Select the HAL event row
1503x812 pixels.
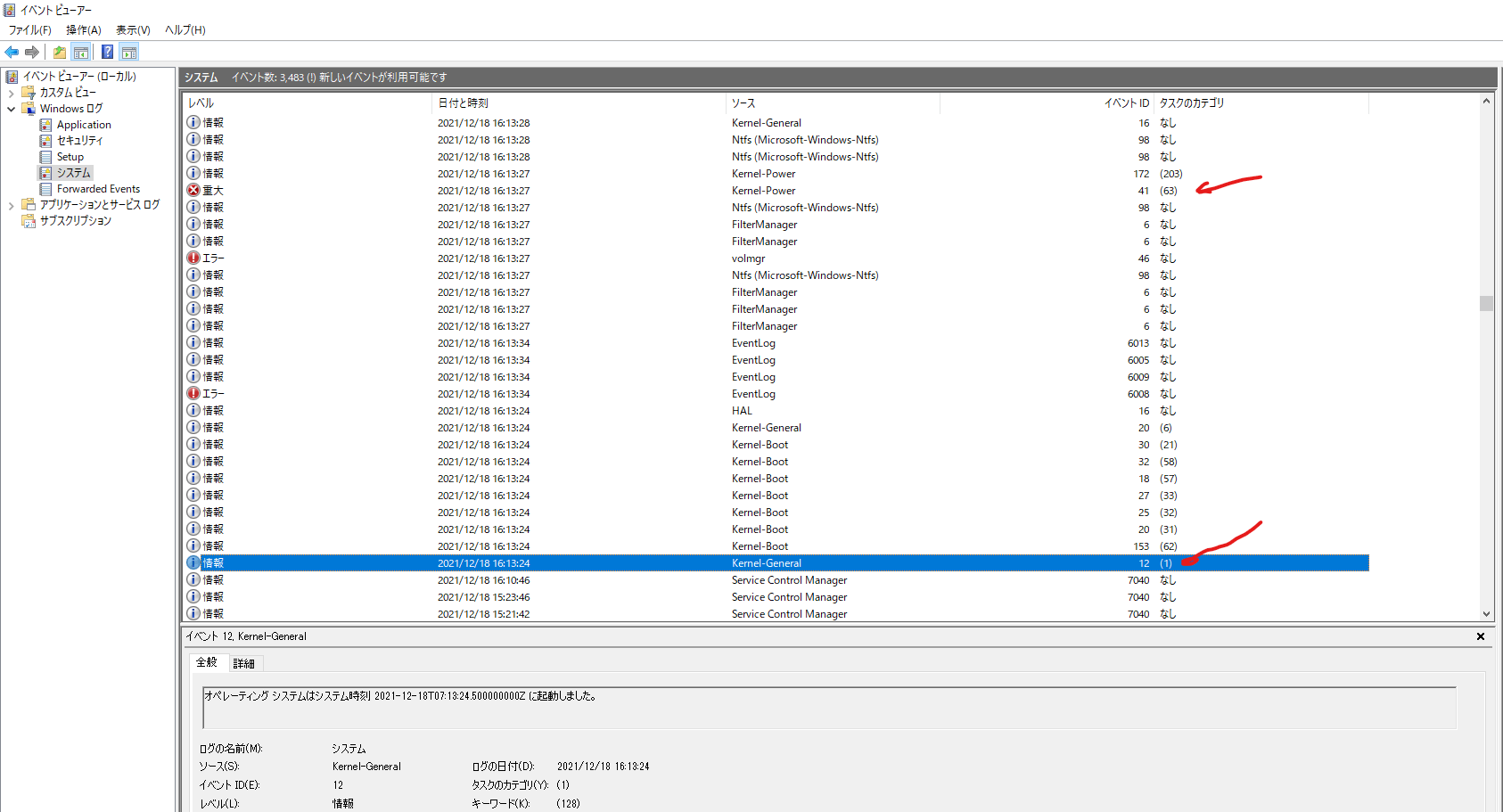(776, 411)
